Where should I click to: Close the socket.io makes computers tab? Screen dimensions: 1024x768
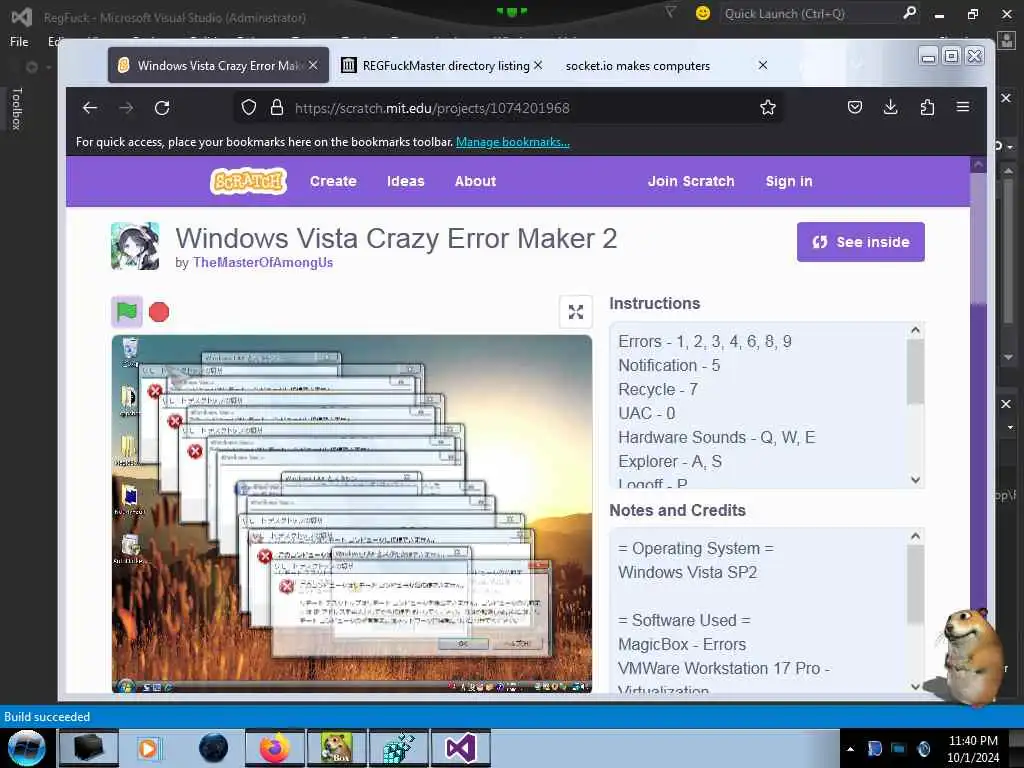pyautogui.click(x=762, y=65)
